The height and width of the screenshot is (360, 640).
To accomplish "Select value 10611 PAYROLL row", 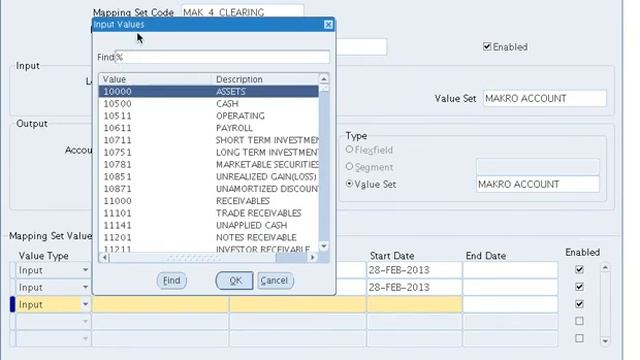I will point(208,128).
